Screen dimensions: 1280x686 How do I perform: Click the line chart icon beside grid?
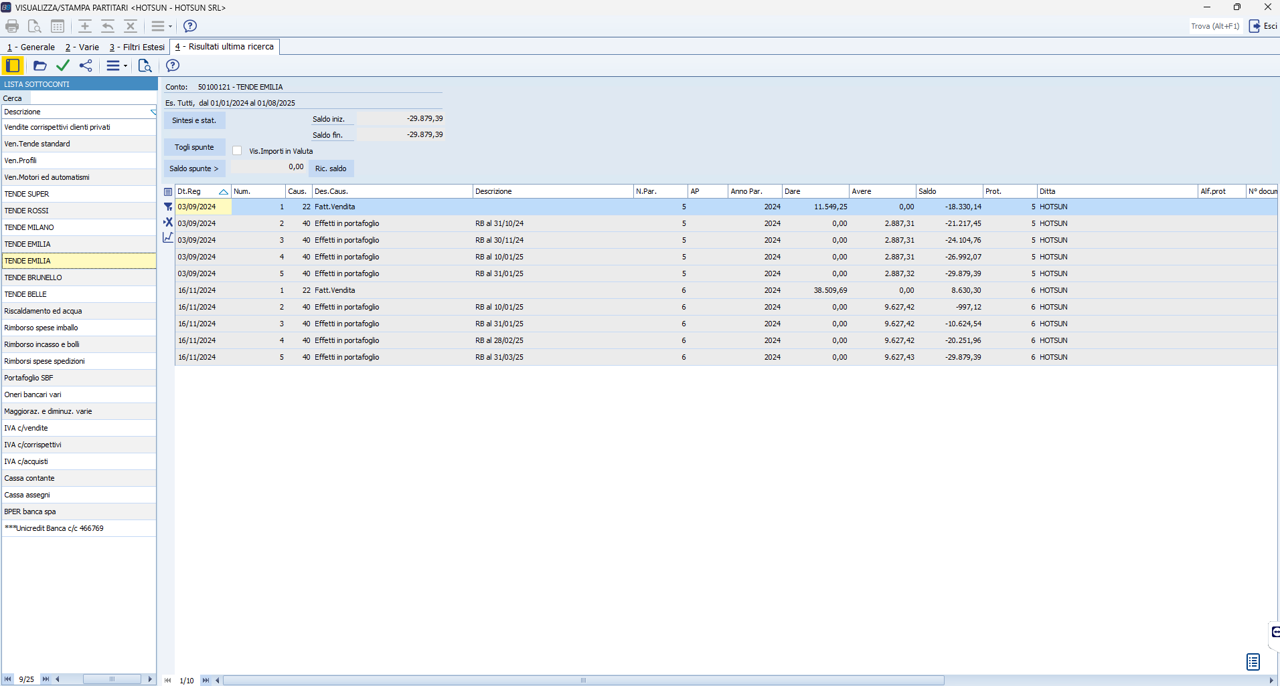(168, 238)
